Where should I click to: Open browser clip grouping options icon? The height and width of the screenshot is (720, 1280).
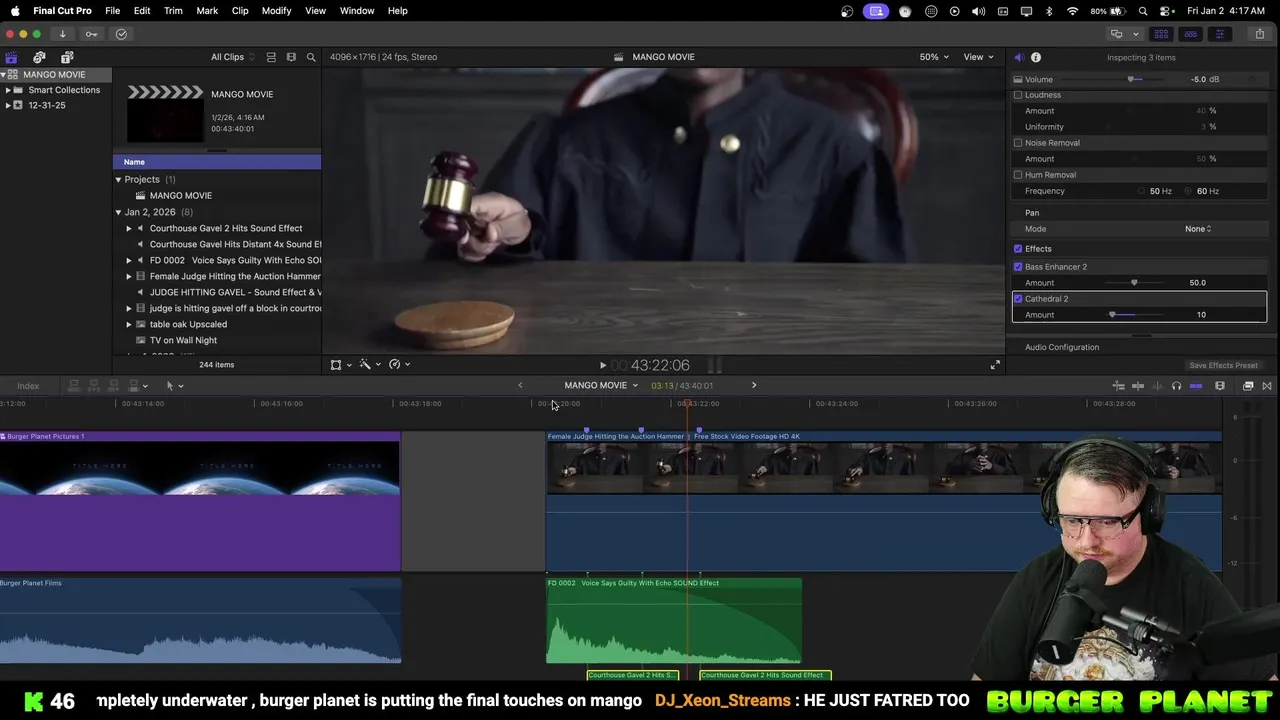click(291, 57)
